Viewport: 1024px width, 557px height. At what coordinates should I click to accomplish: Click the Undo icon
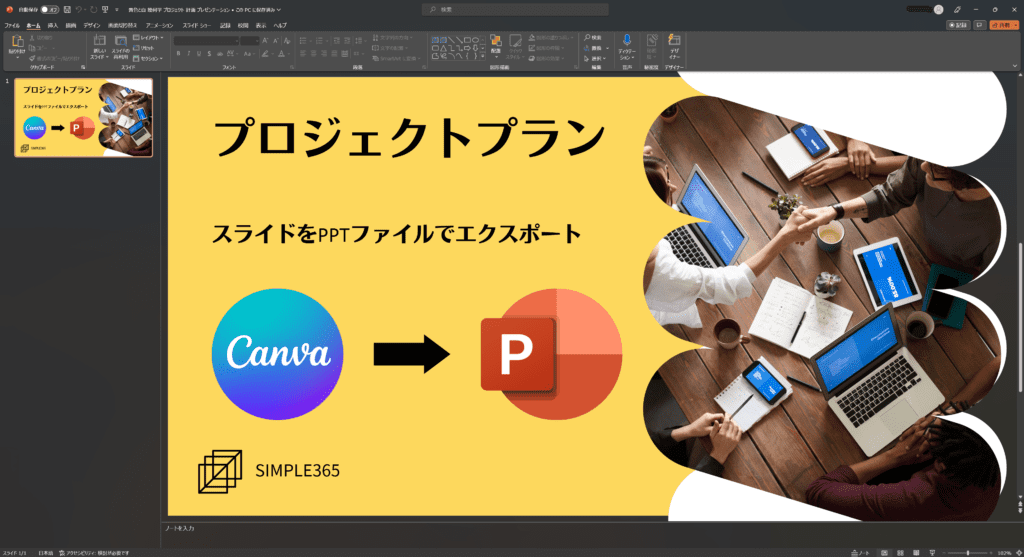click(x=79, y=10)
